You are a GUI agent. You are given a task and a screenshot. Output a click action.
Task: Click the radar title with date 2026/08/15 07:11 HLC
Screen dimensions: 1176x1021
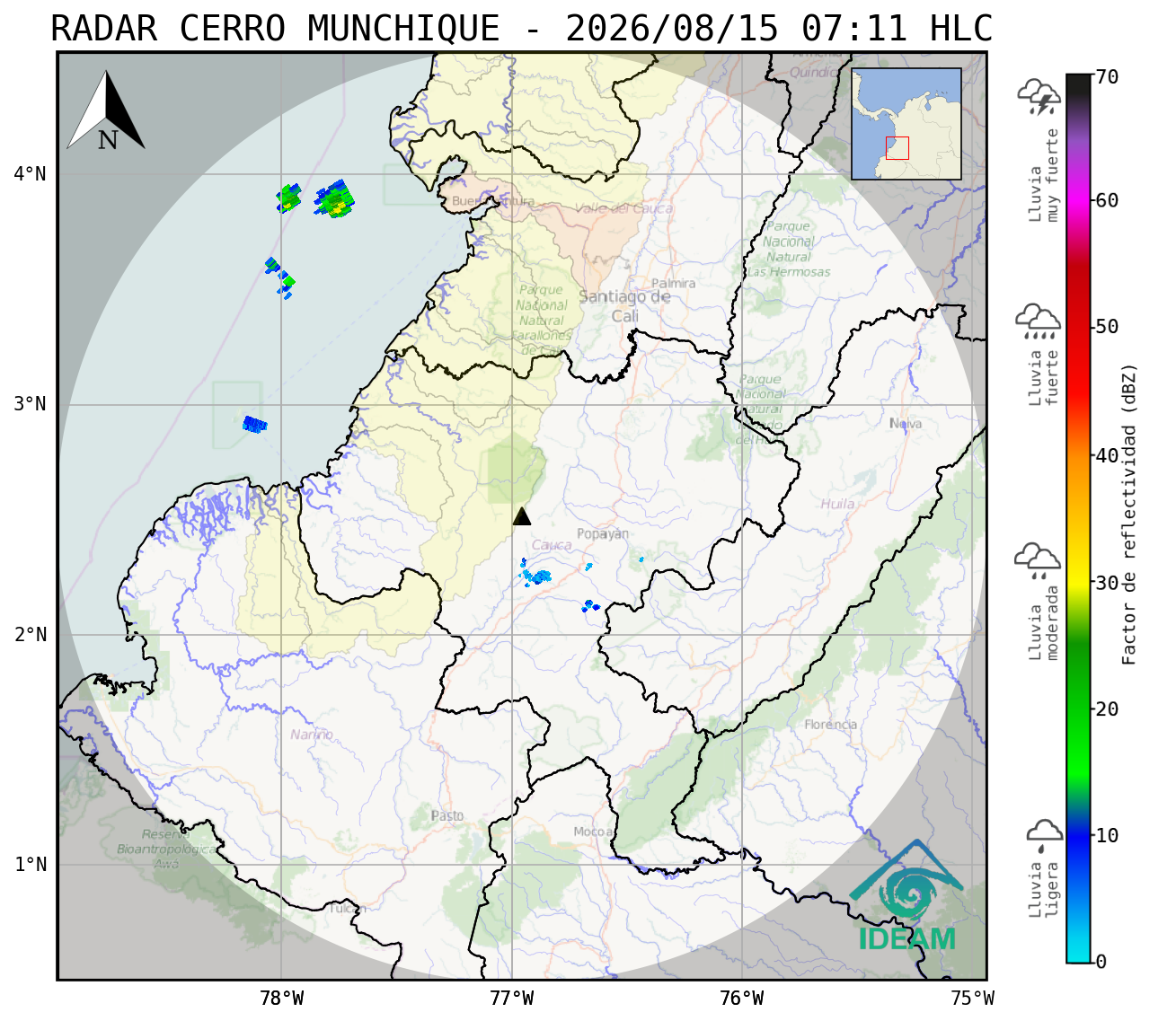522,29
